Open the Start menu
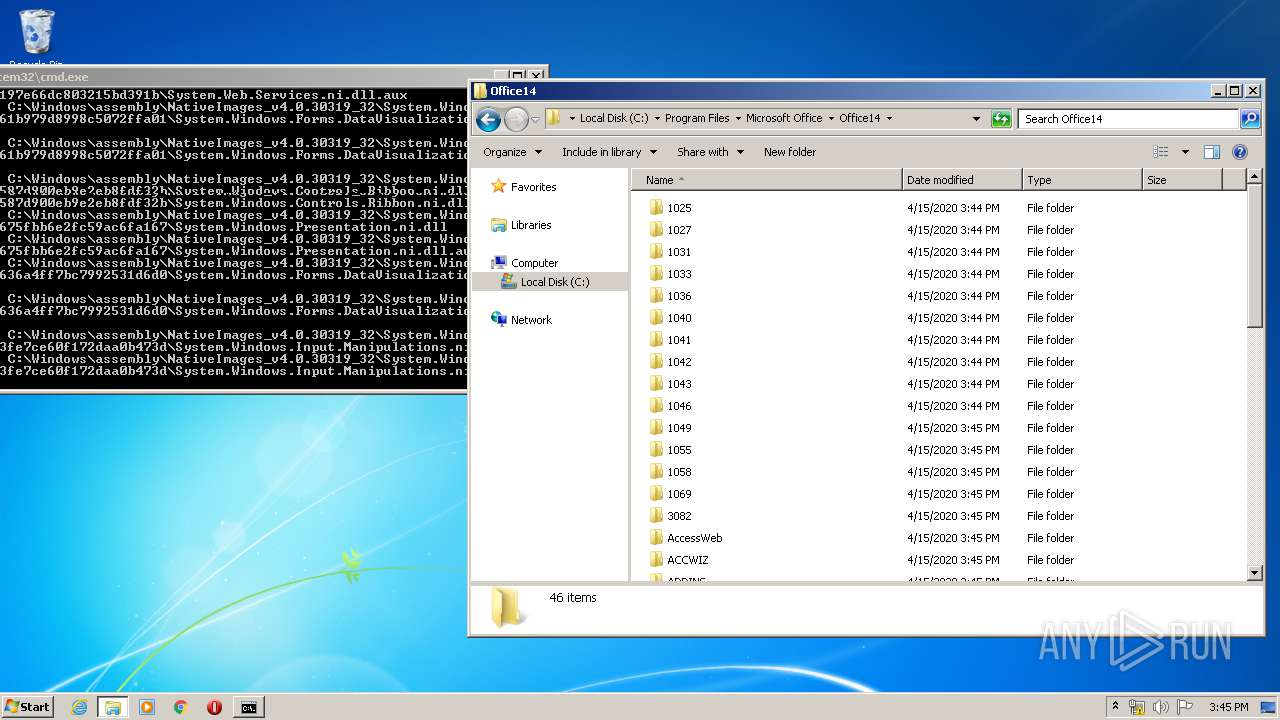The image size is (1280, 720). (27, 706)
